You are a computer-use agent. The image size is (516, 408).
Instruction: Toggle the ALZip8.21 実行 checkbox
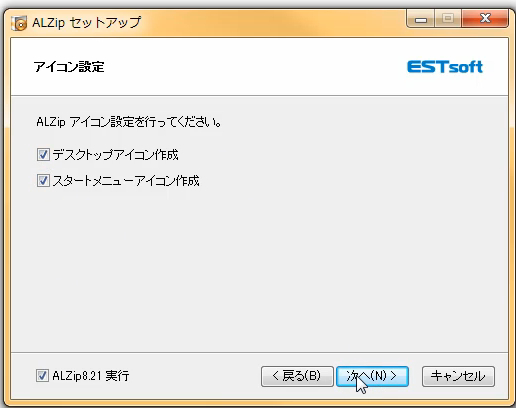click(x=42, y=375)
